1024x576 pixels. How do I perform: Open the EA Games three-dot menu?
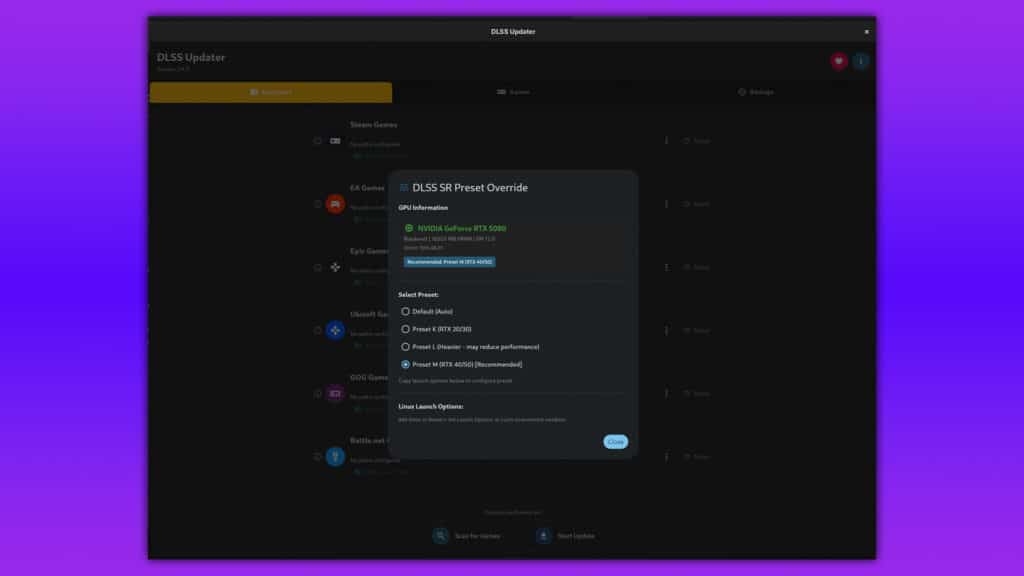(x=666, y=204)
